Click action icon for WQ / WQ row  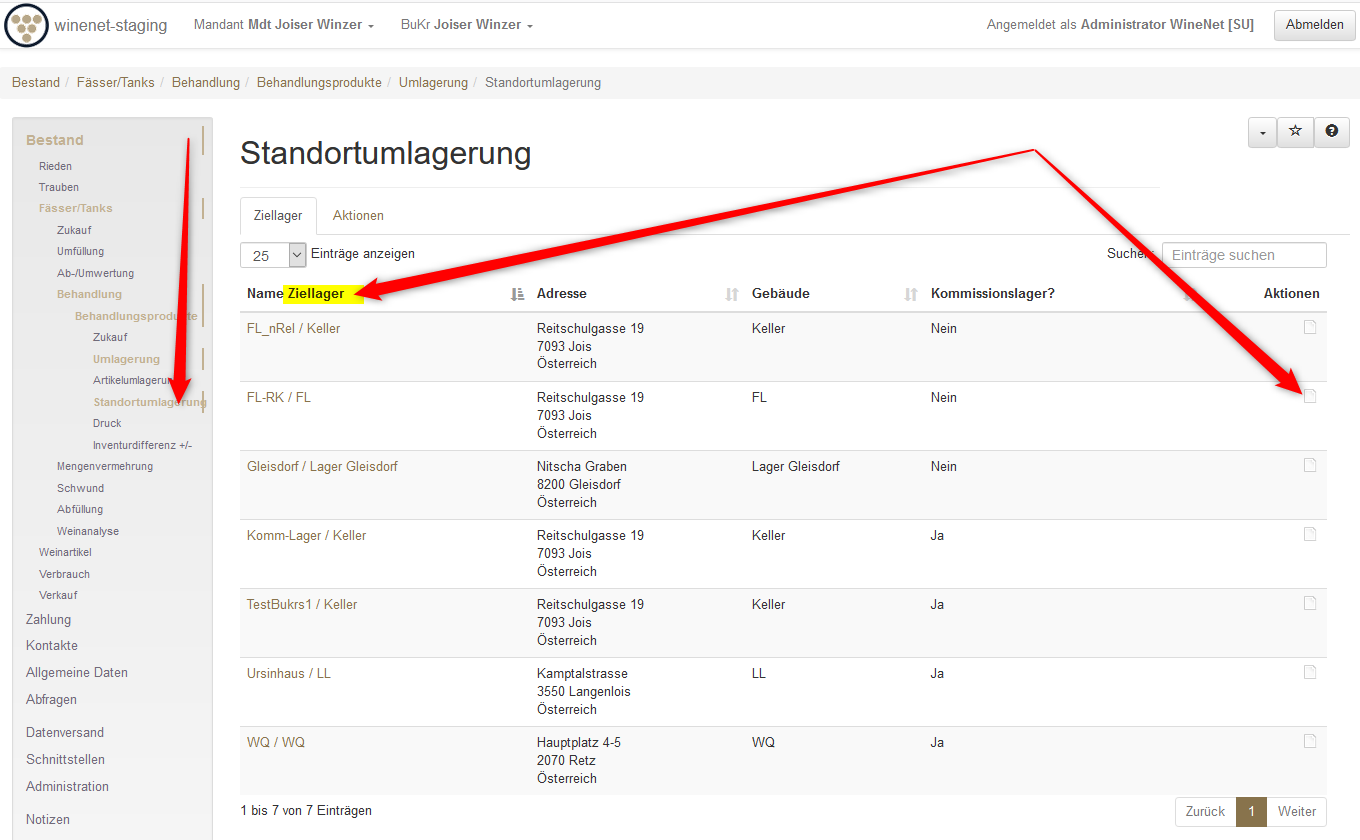point(1310,742)
